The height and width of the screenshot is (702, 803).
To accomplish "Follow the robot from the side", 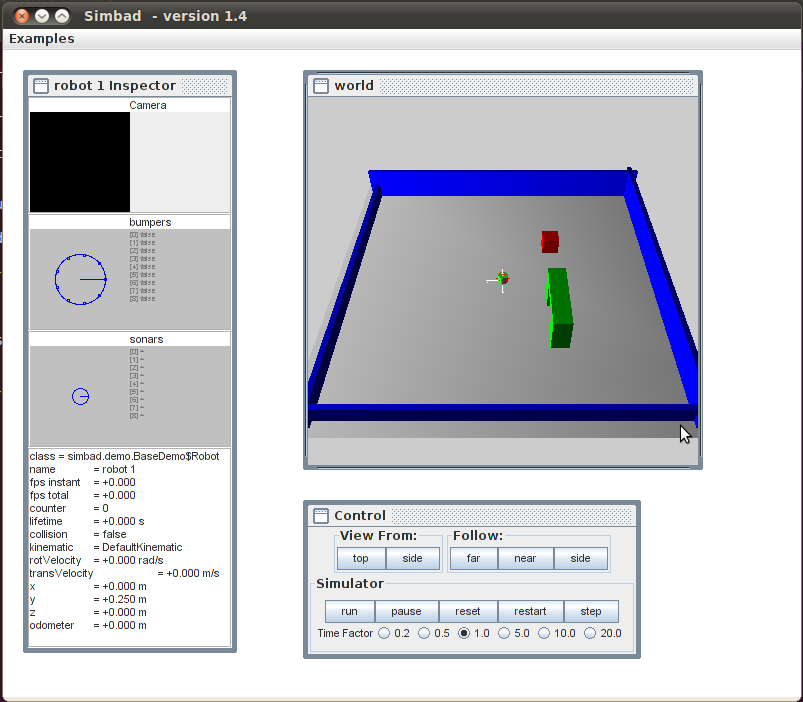I will (581, 558).
